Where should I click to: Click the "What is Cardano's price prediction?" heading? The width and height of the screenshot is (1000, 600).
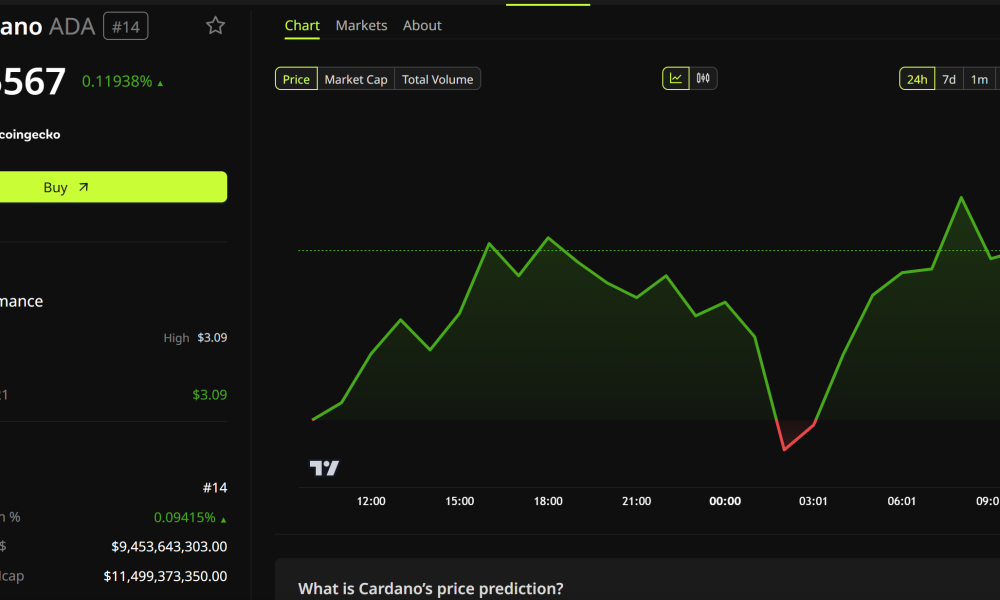[x=430, y=588]
